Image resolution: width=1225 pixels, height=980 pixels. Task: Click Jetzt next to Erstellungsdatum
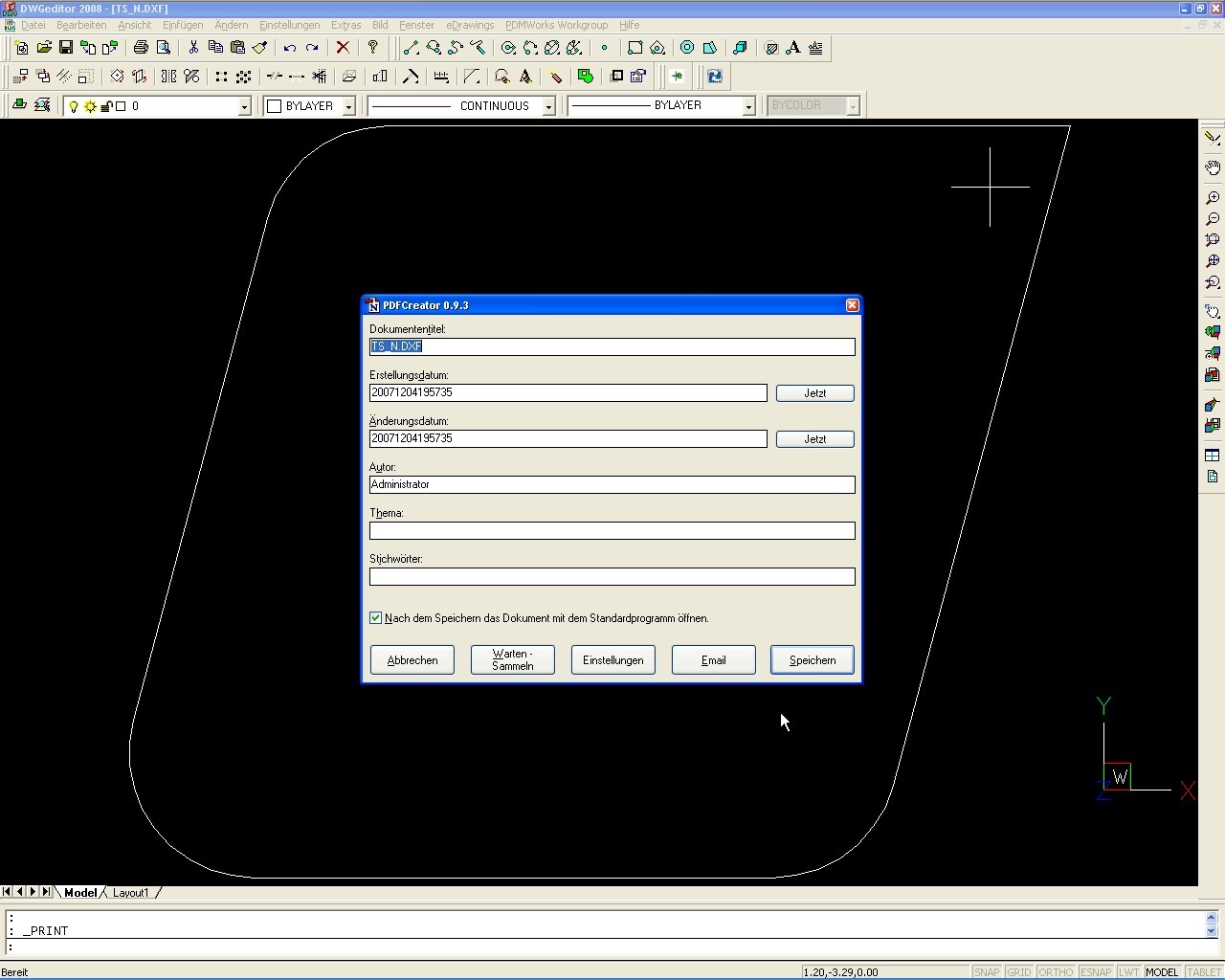[x=814, y=393]
